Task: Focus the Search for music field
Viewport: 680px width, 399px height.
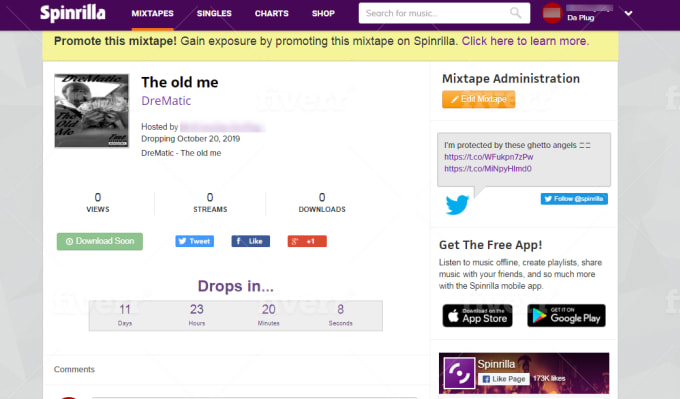Action: click(444, 13)
